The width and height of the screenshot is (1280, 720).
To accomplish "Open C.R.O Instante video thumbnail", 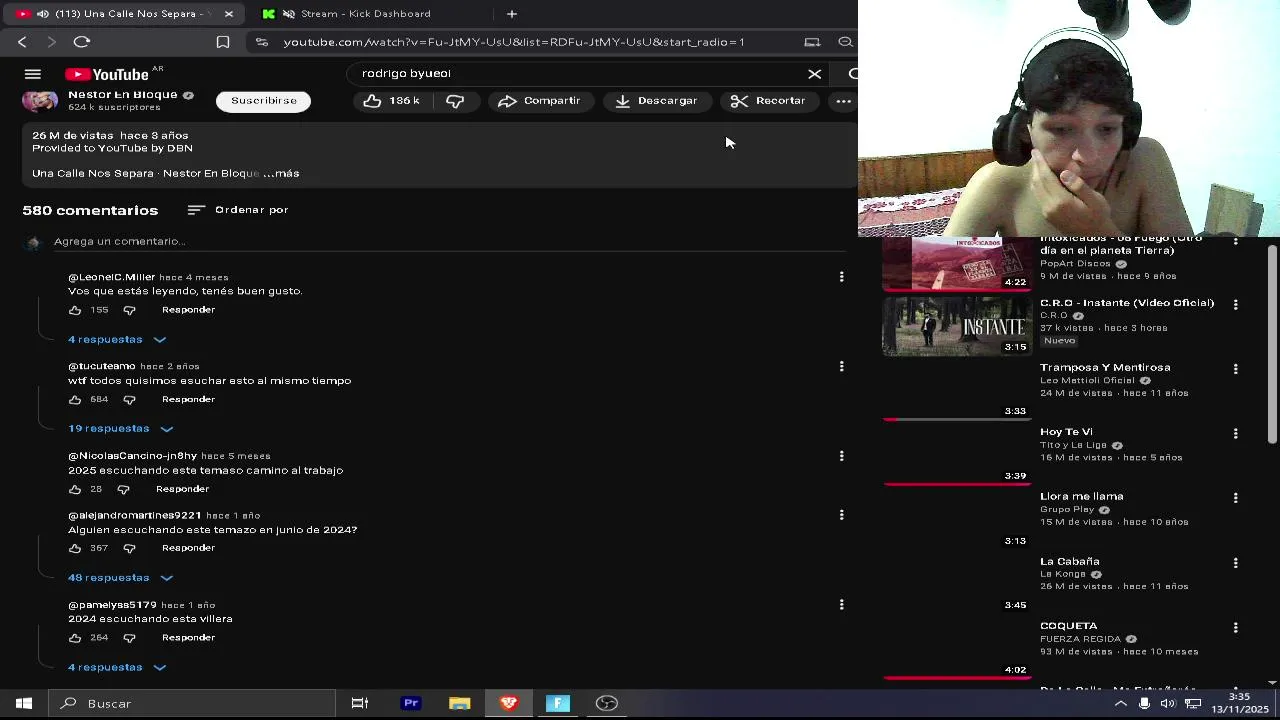I will (x=956, y=327).
